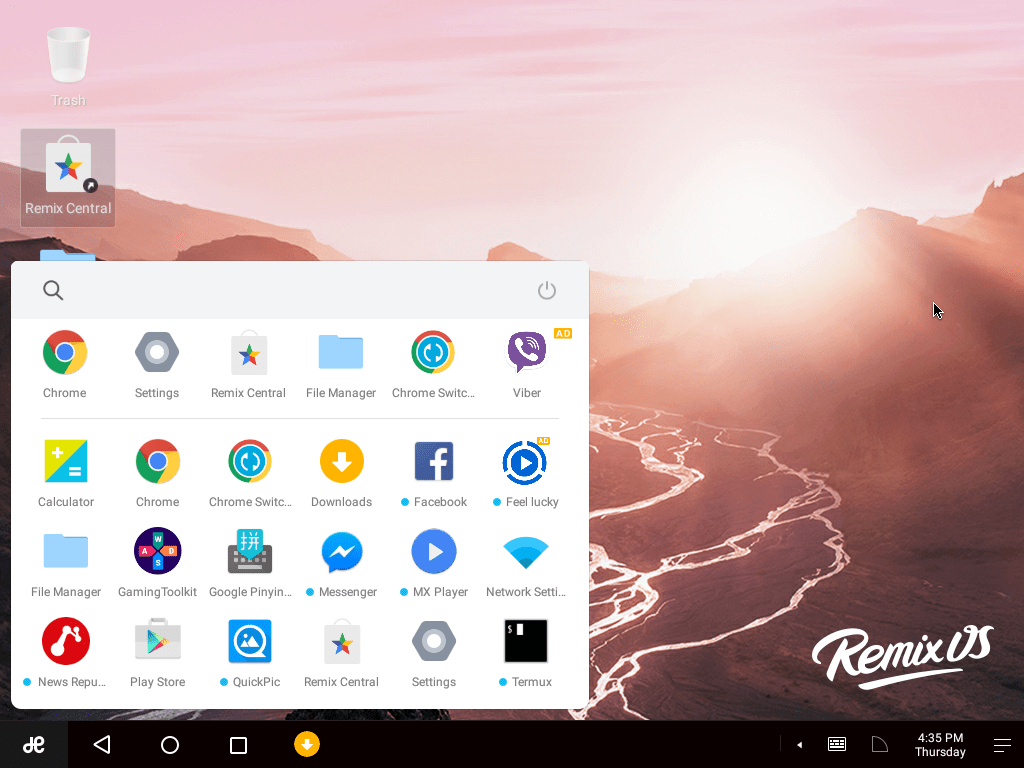This screenshot has height=768, width=1024.
Task: Click the search magnifier icon
Action: coord(53,290)
